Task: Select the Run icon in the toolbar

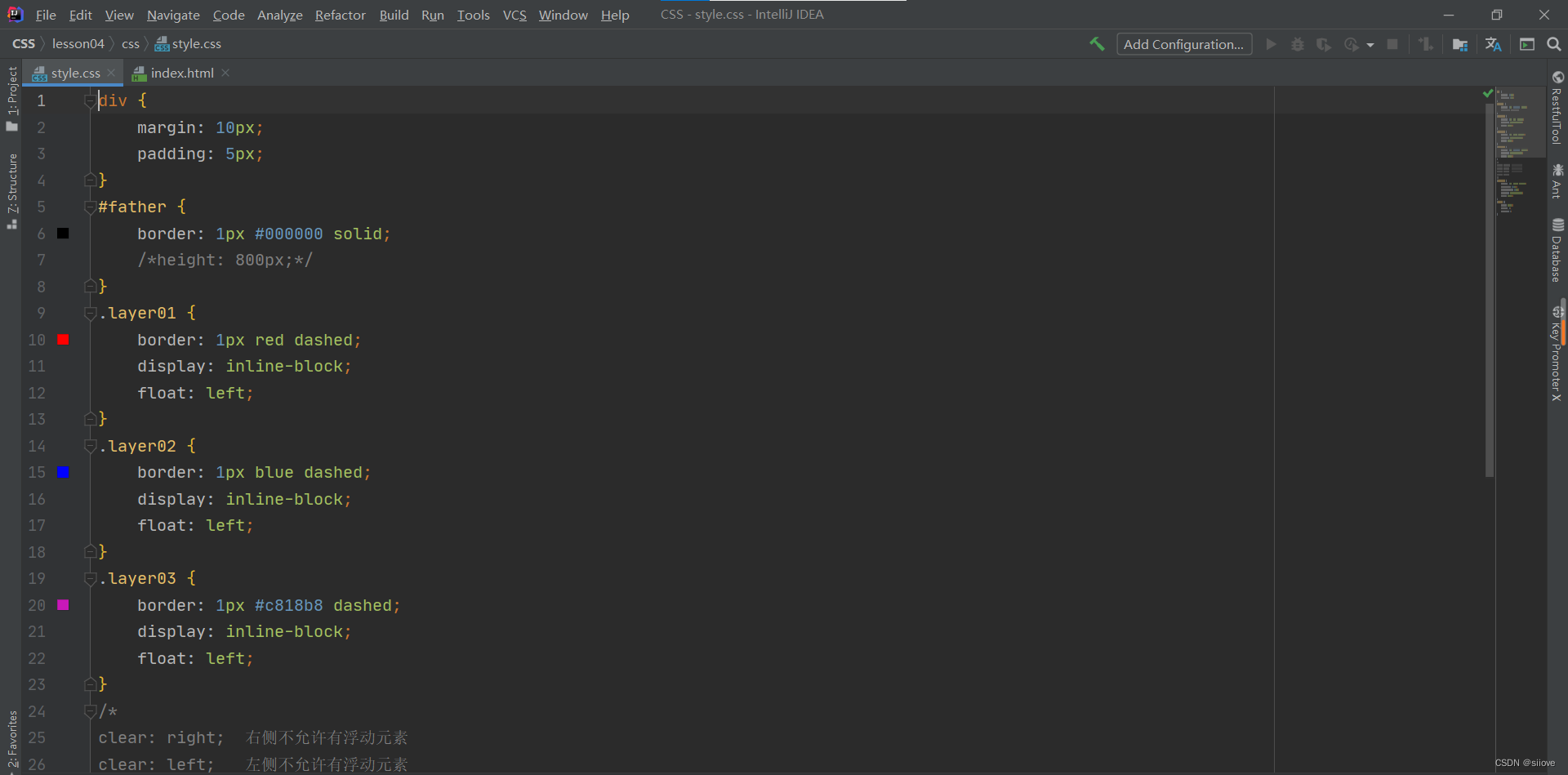Action: pos(1271,44)
